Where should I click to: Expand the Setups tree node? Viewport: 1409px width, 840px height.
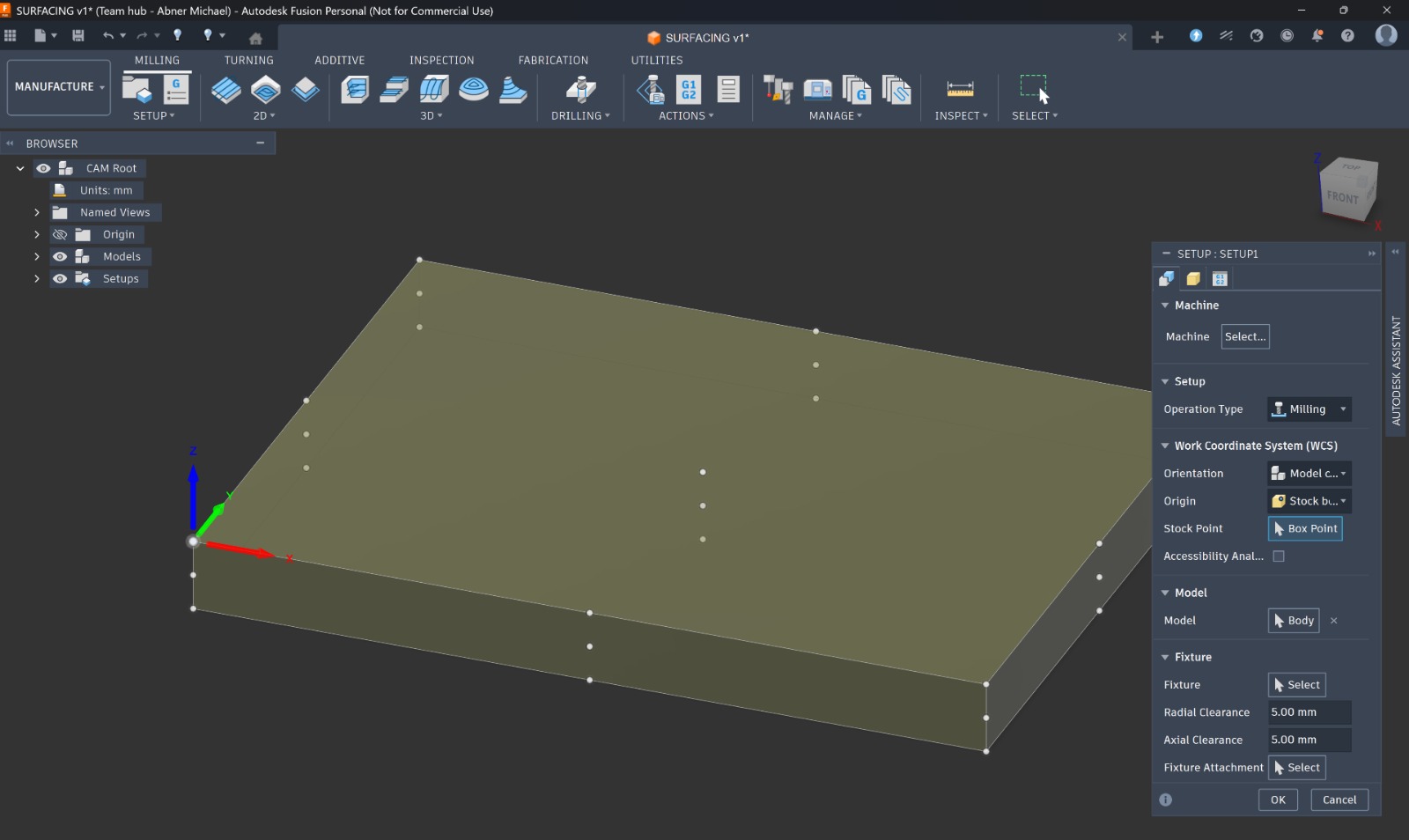point(37,278)
